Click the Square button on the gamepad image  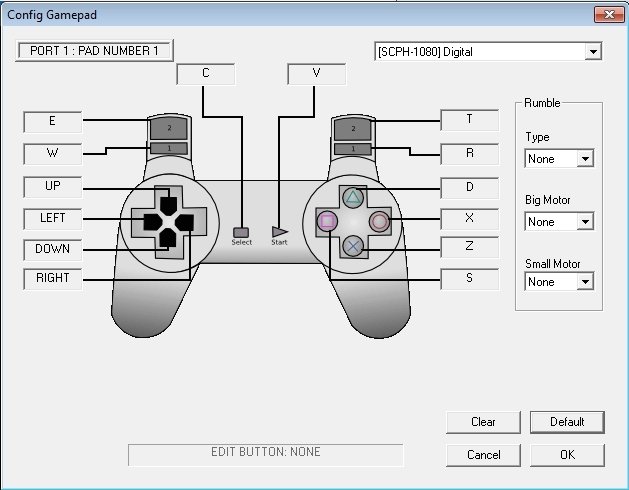coord(327,222)
